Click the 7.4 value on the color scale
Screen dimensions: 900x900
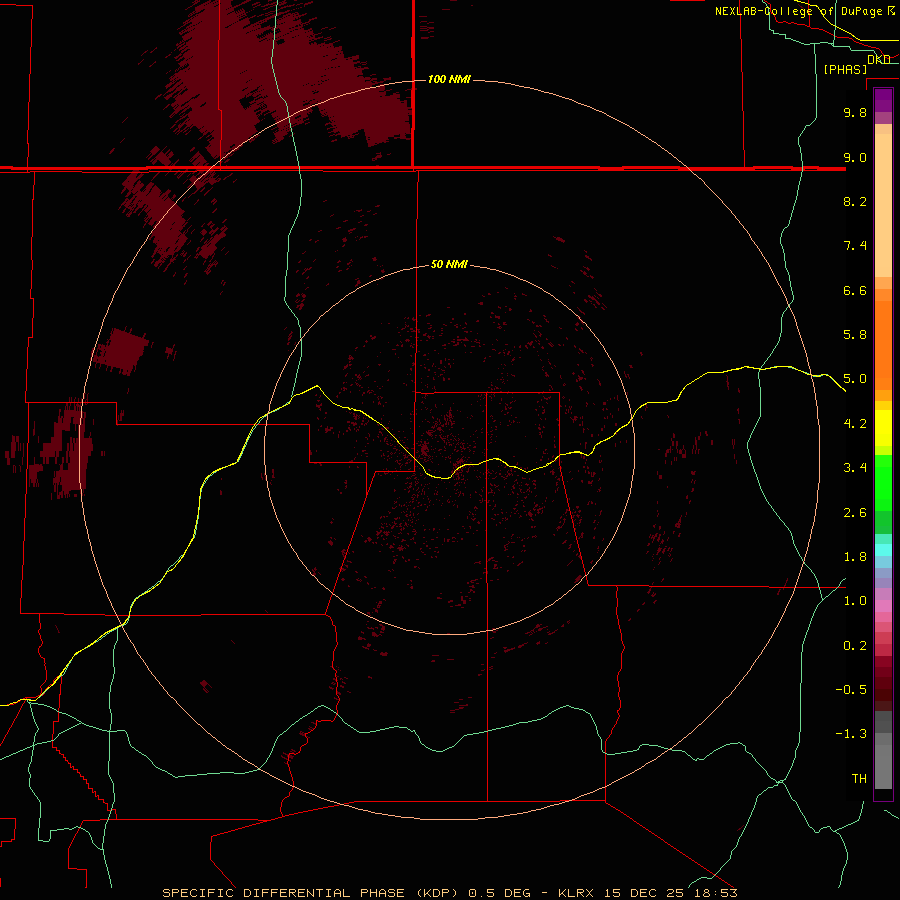point(855,246)
